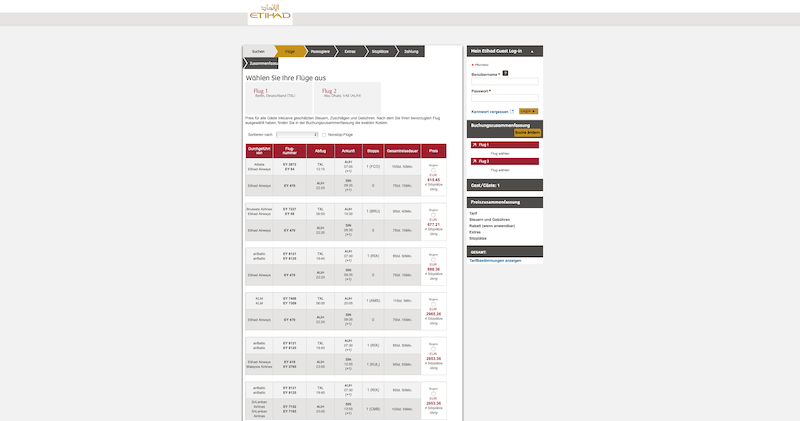Screen dimensions: 800x421
Task: Click the Gast/Gäste: 1 header
Action: click(505, 185)
